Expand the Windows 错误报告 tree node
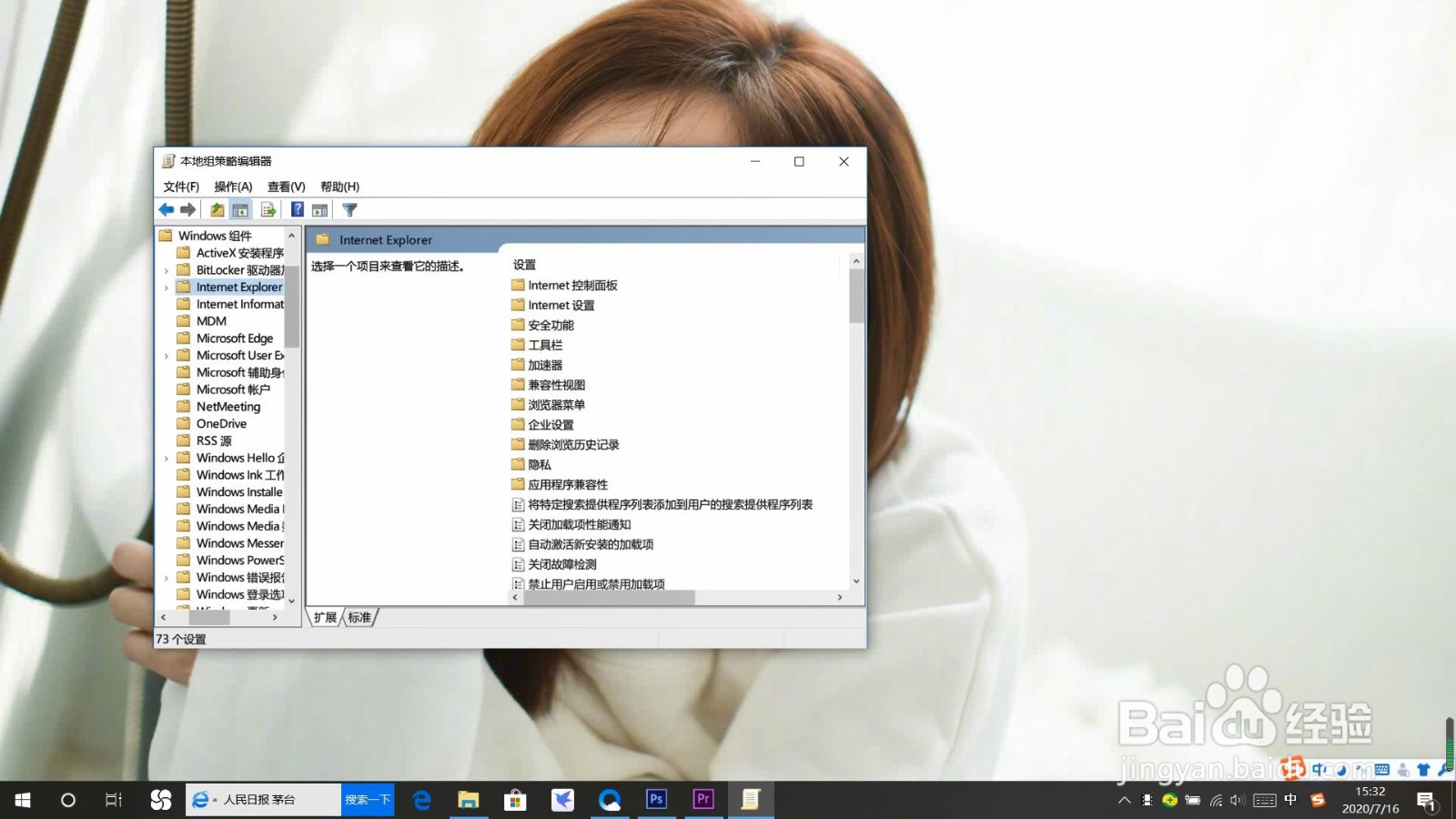 point(167,578)
